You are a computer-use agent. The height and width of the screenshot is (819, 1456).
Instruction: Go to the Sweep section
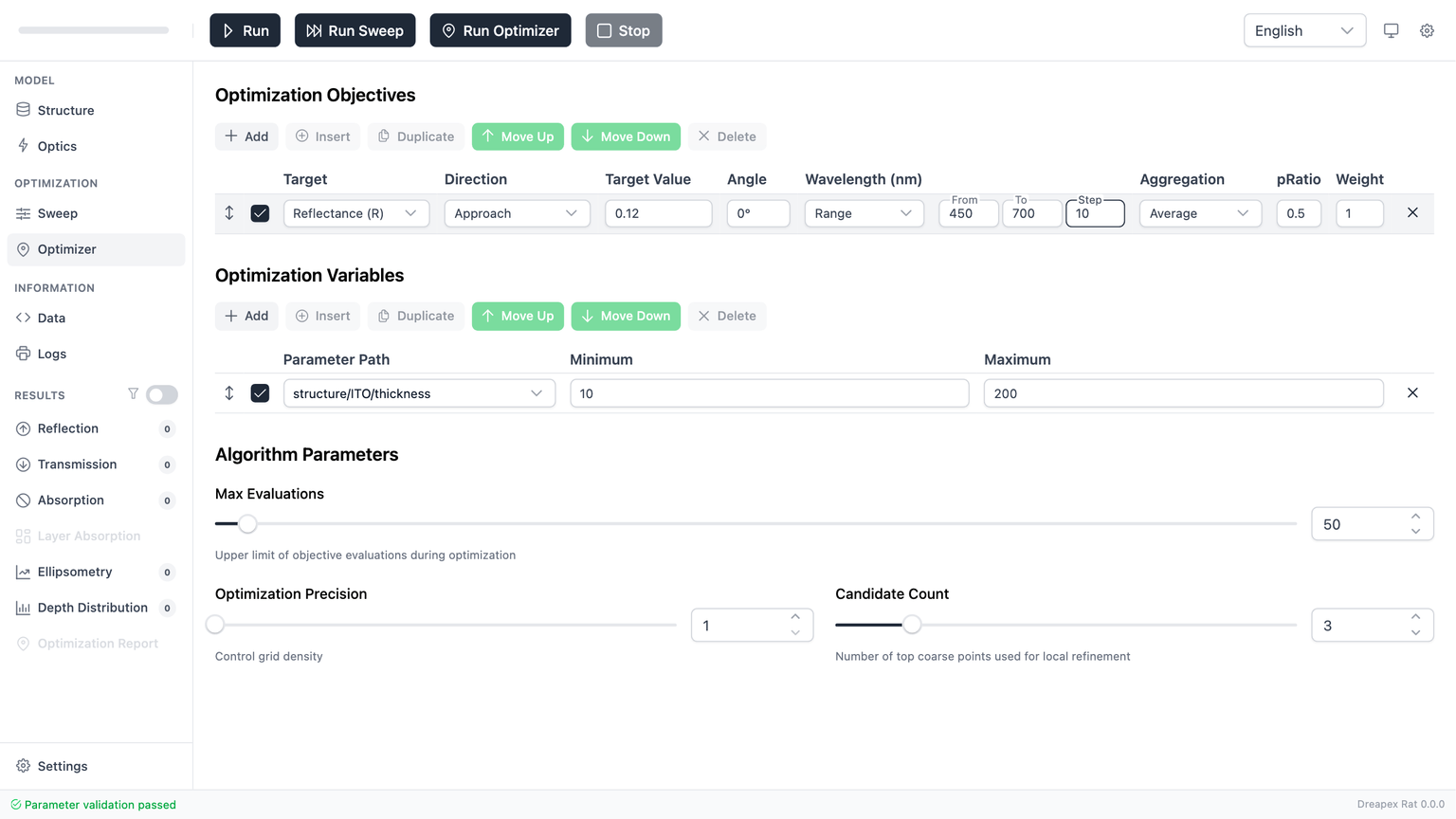point(57,213)
